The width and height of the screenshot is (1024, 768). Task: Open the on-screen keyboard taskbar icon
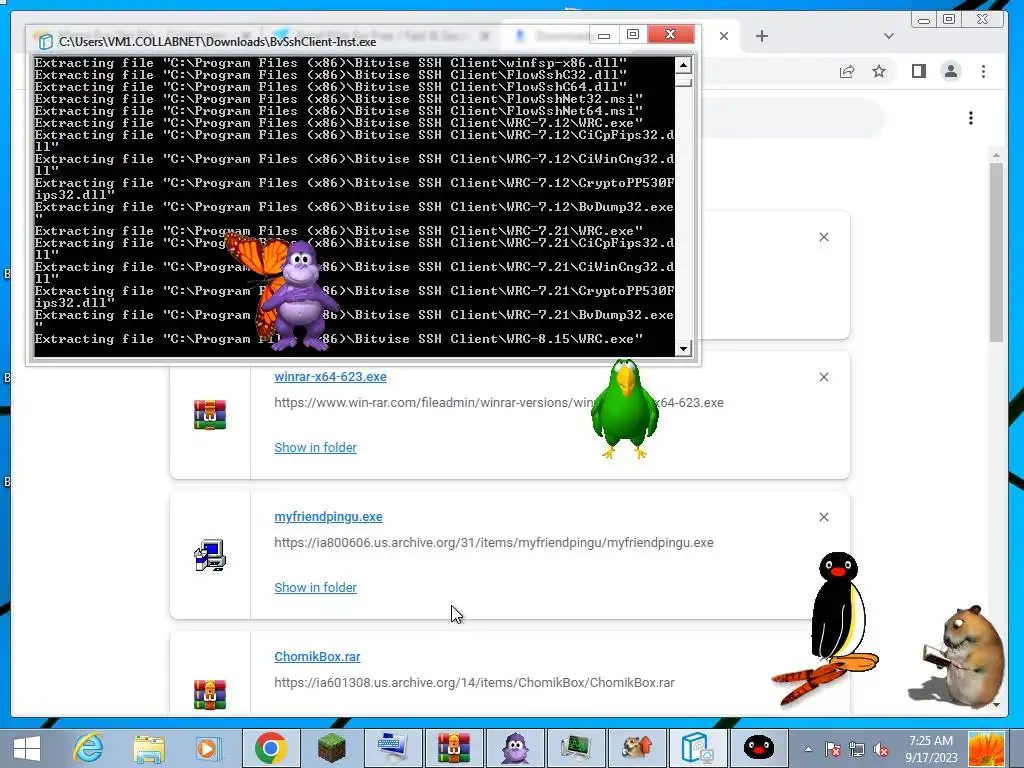coord(392,747)
